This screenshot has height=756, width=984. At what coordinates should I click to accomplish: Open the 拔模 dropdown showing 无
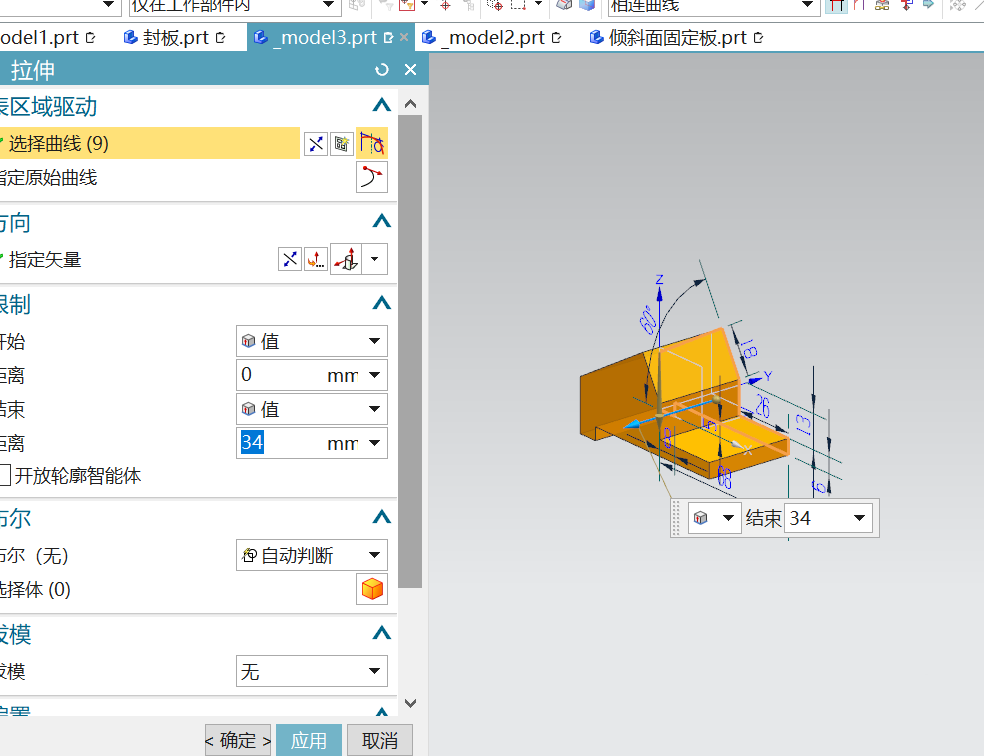pyautogui.click(x=311, y=671)
